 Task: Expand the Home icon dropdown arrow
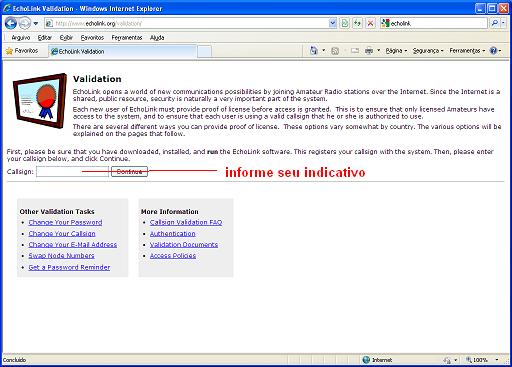[x=323, y=51]
